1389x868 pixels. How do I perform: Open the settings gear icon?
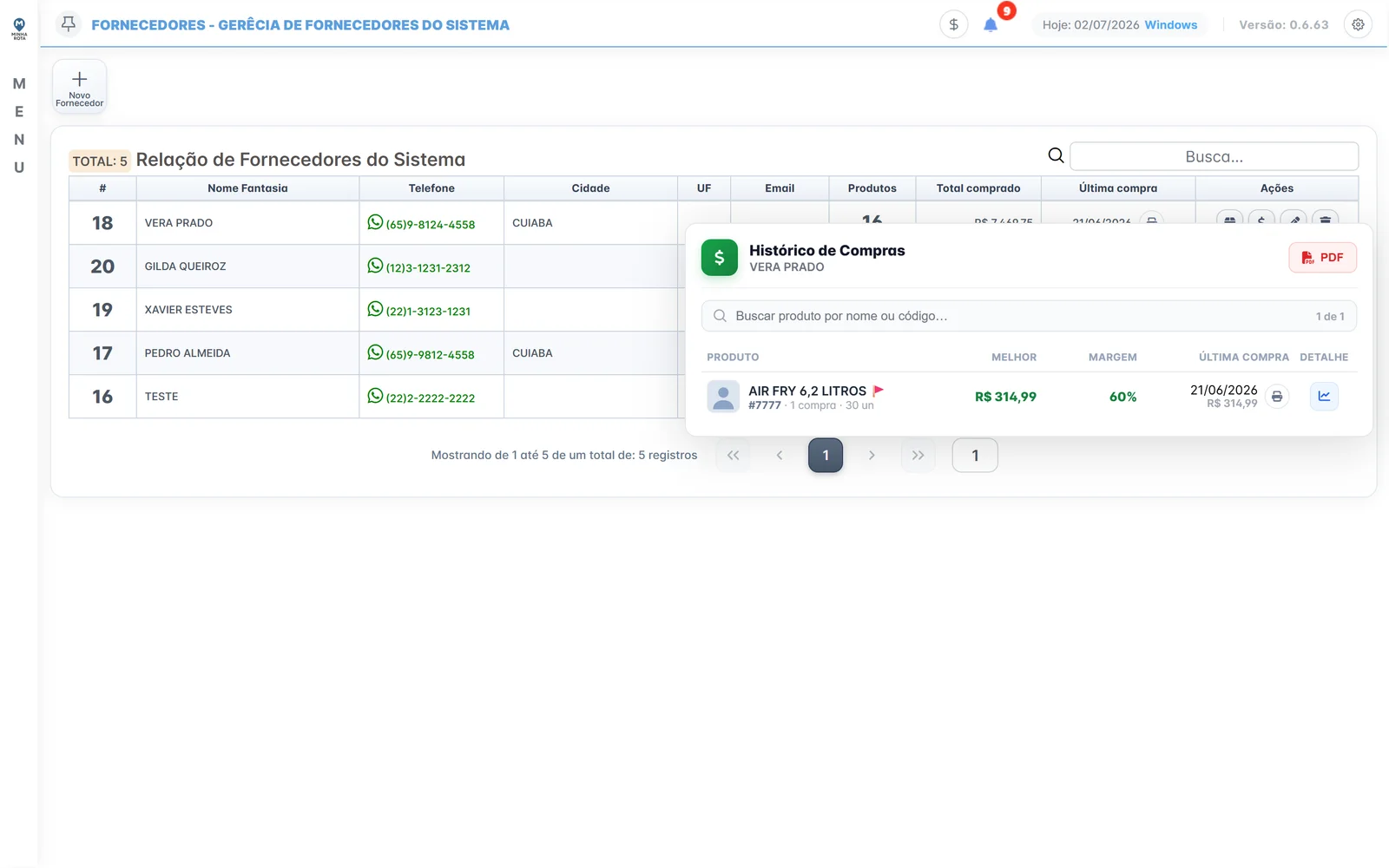(1358, 24)
